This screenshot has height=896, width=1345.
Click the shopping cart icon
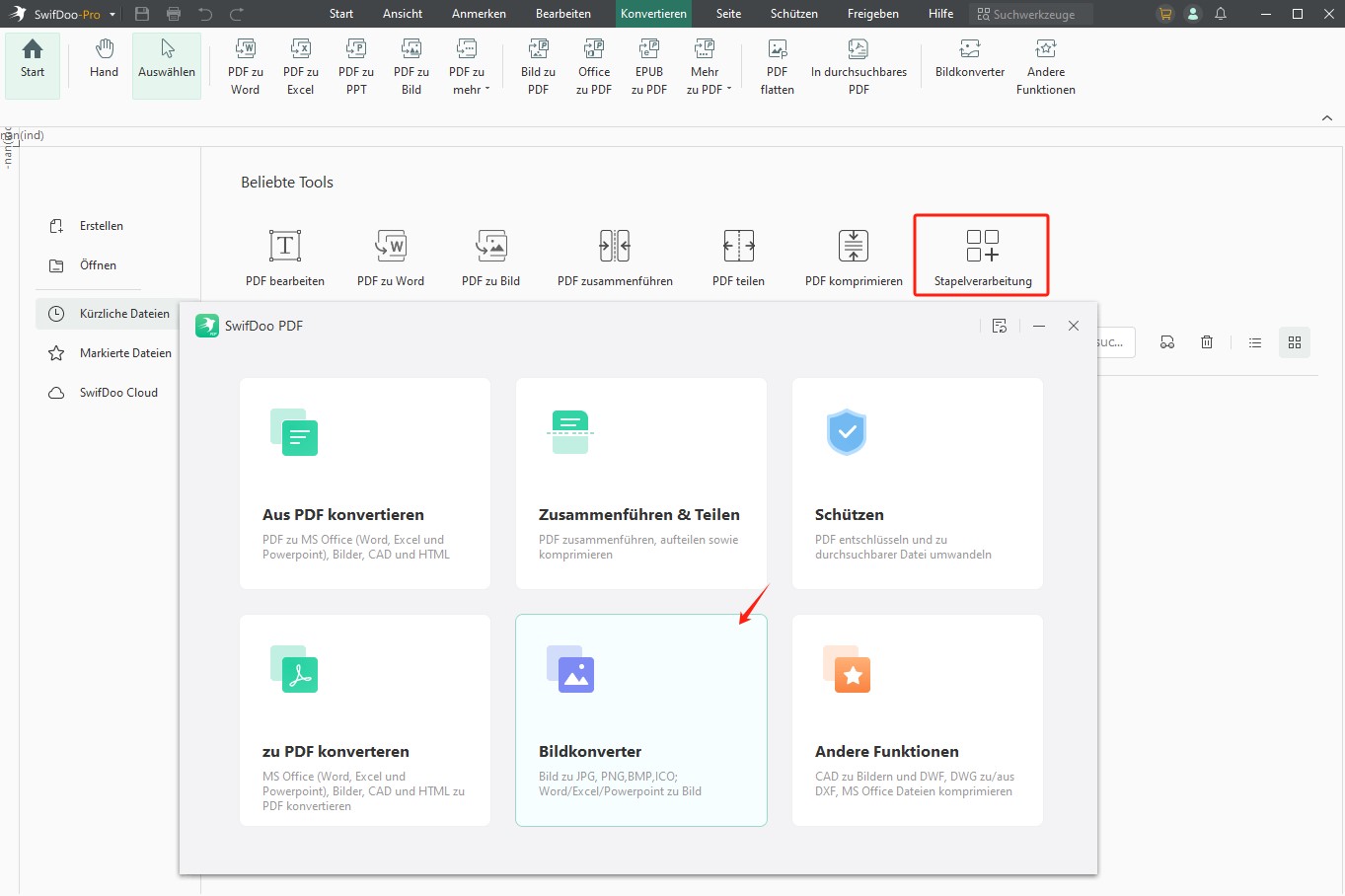point(1165,14)
